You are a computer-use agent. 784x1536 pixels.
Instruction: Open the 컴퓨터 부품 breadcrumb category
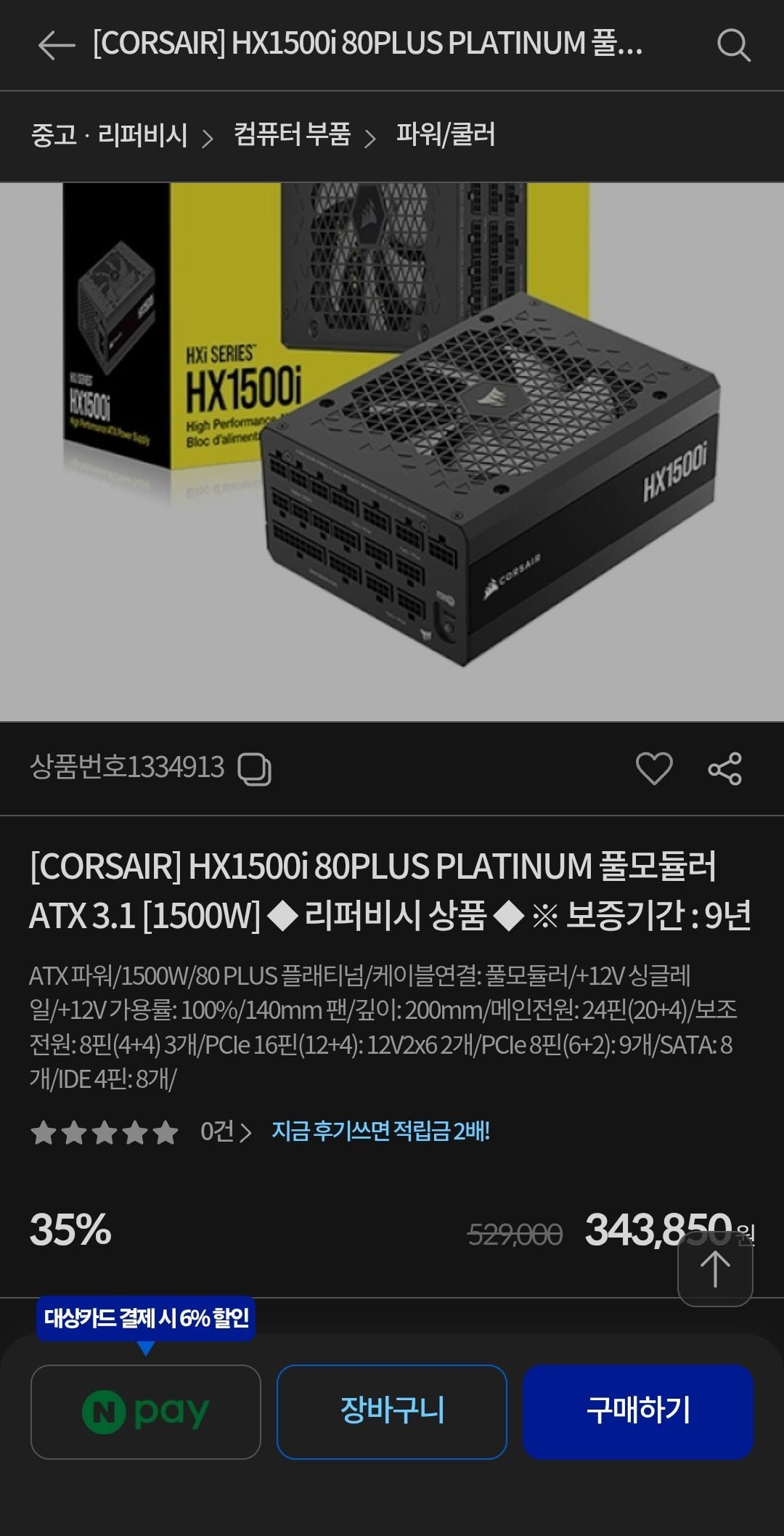[292, 135]
